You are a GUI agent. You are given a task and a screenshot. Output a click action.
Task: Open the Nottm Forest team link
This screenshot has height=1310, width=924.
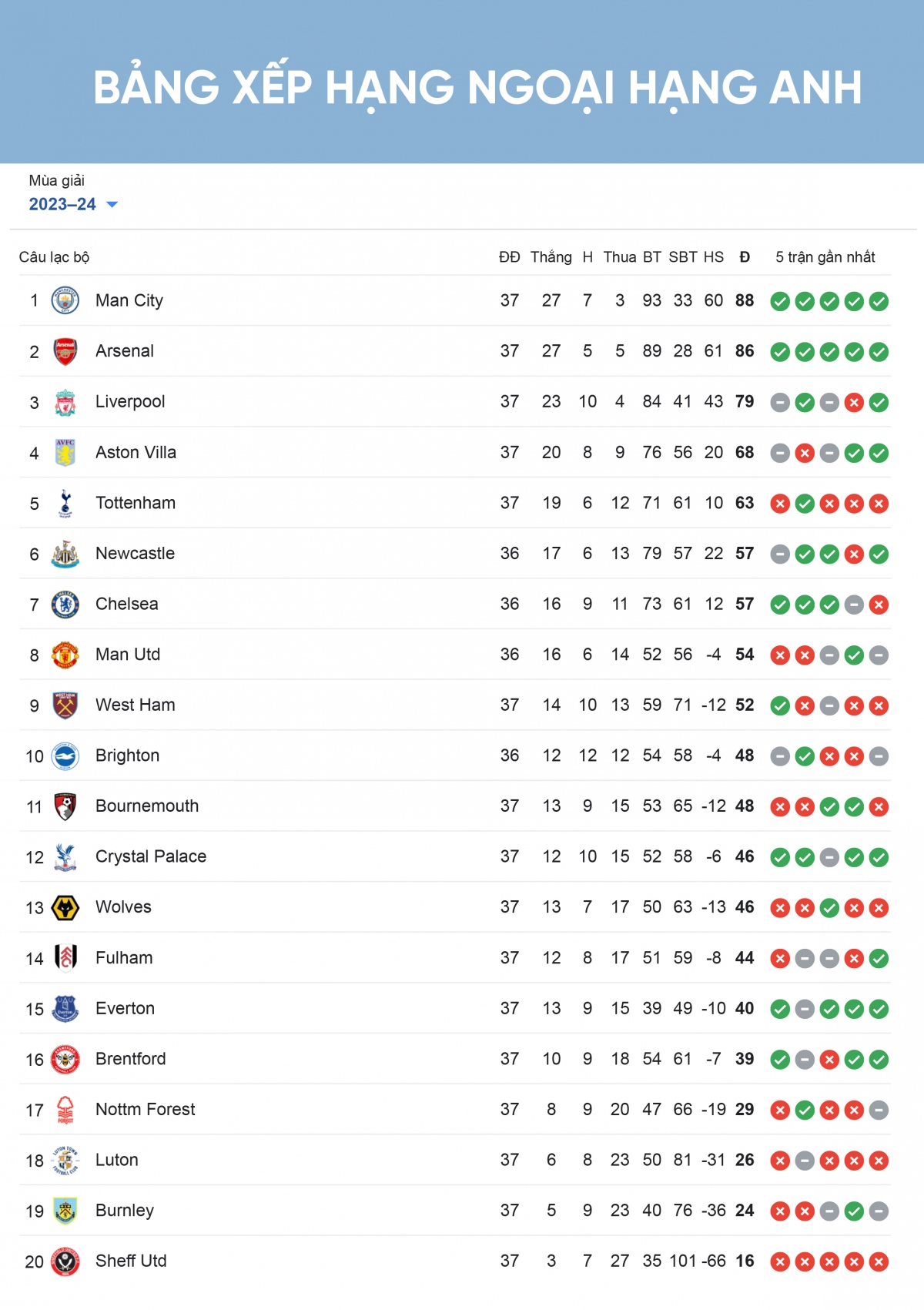pos(146,1109)
